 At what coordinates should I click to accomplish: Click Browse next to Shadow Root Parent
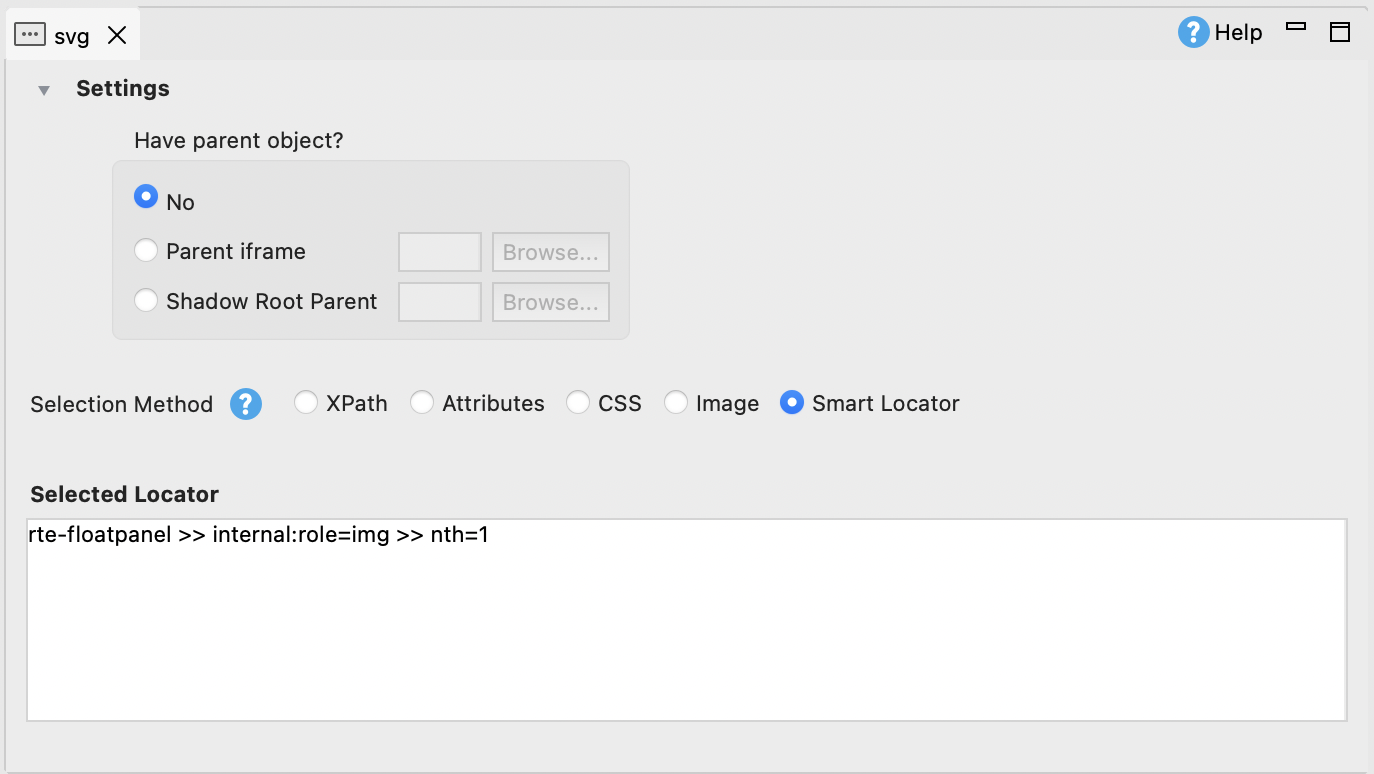click(x=550, y=301)
